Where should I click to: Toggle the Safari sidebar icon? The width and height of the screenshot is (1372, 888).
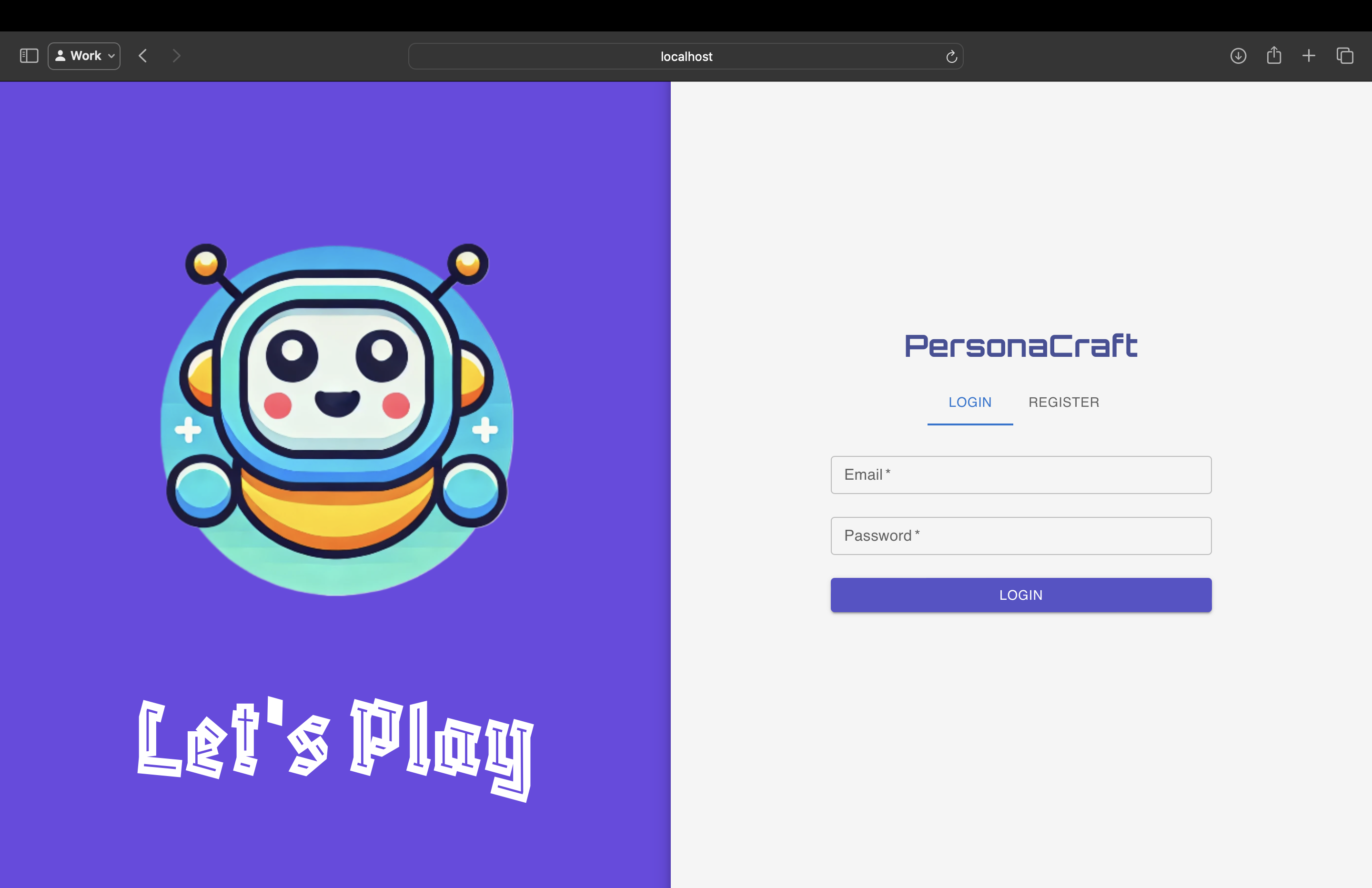tap(29, 56)
